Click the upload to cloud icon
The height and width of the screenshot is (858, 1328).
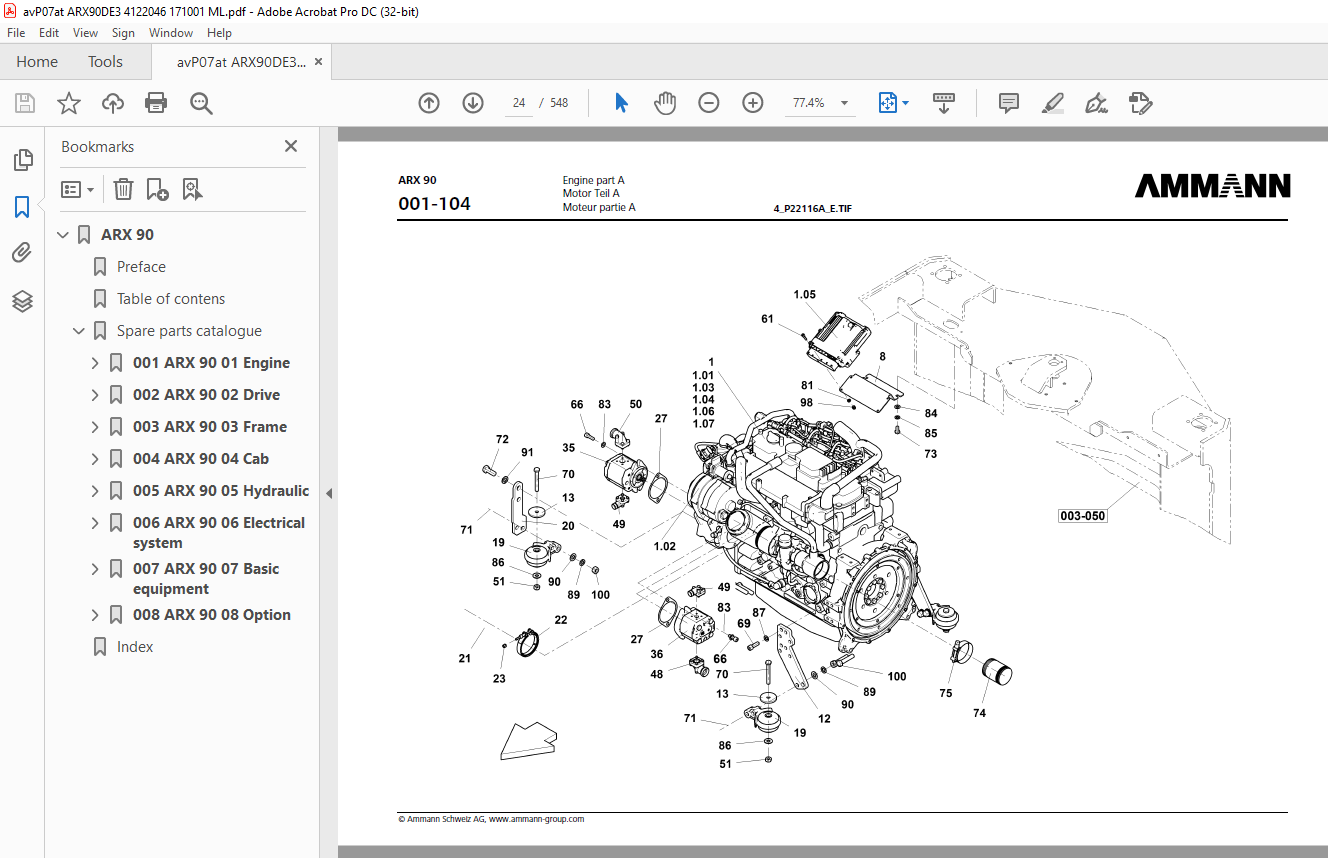[113, 103]
